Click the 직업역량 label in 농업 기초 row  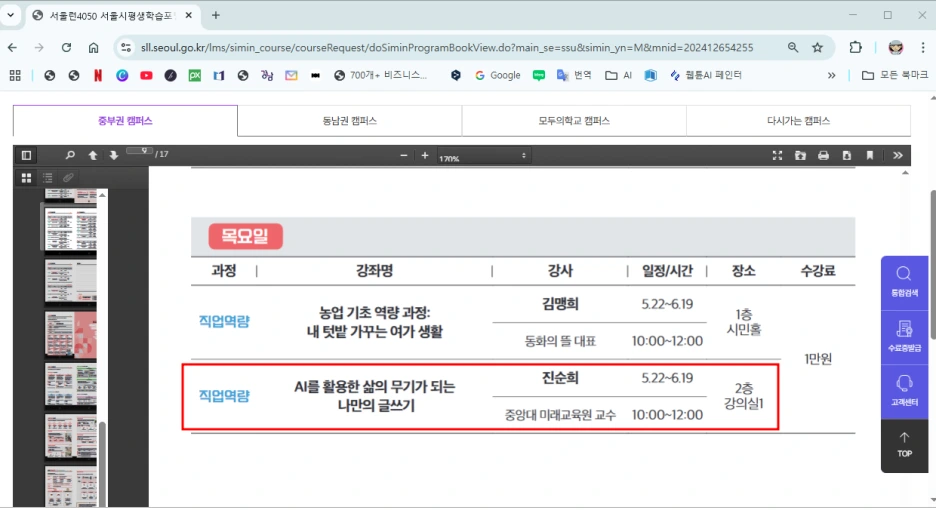224,321
